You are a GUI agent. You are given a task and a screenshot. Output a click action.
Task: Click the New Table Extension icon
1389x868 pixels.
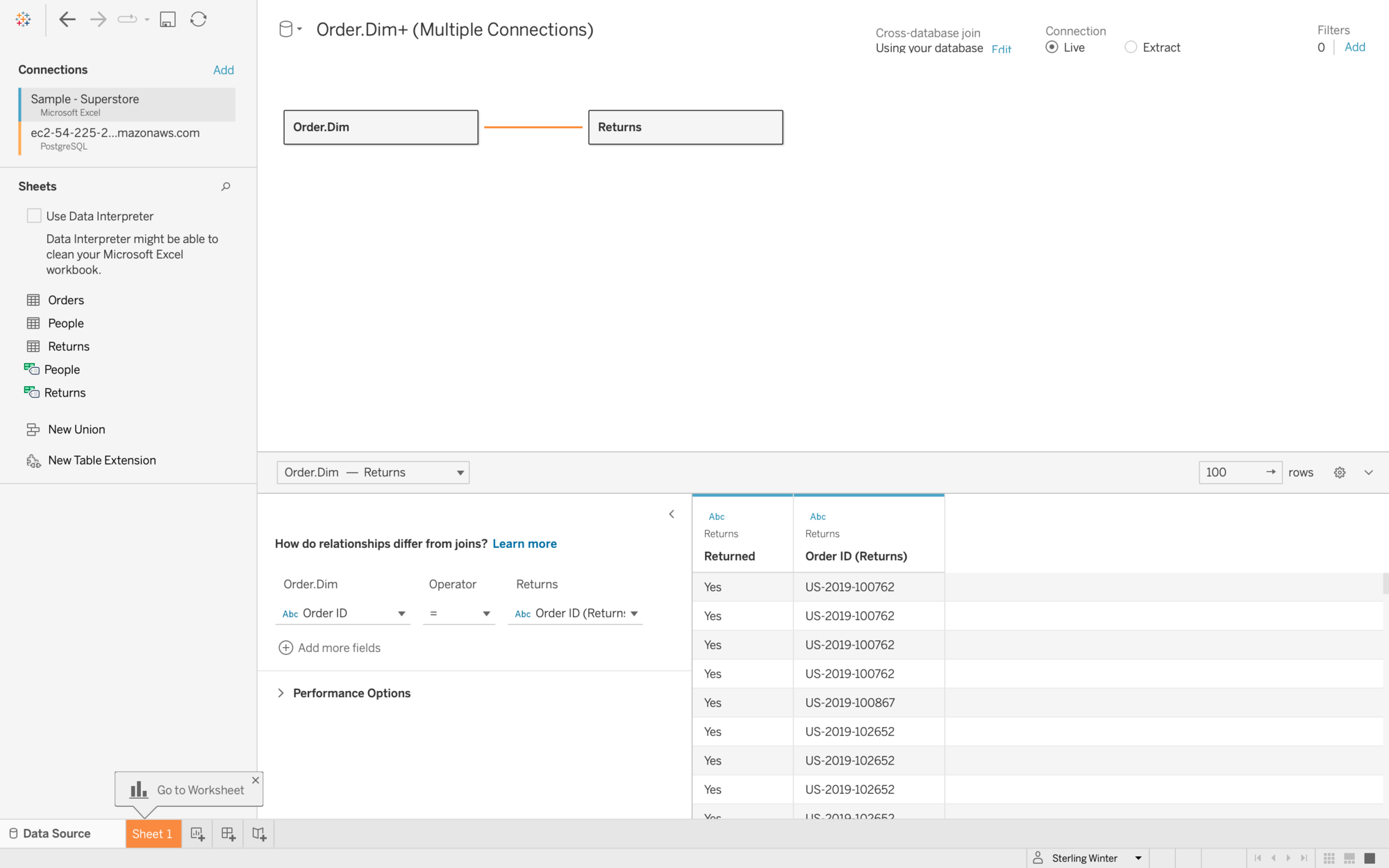coord(33,461)
